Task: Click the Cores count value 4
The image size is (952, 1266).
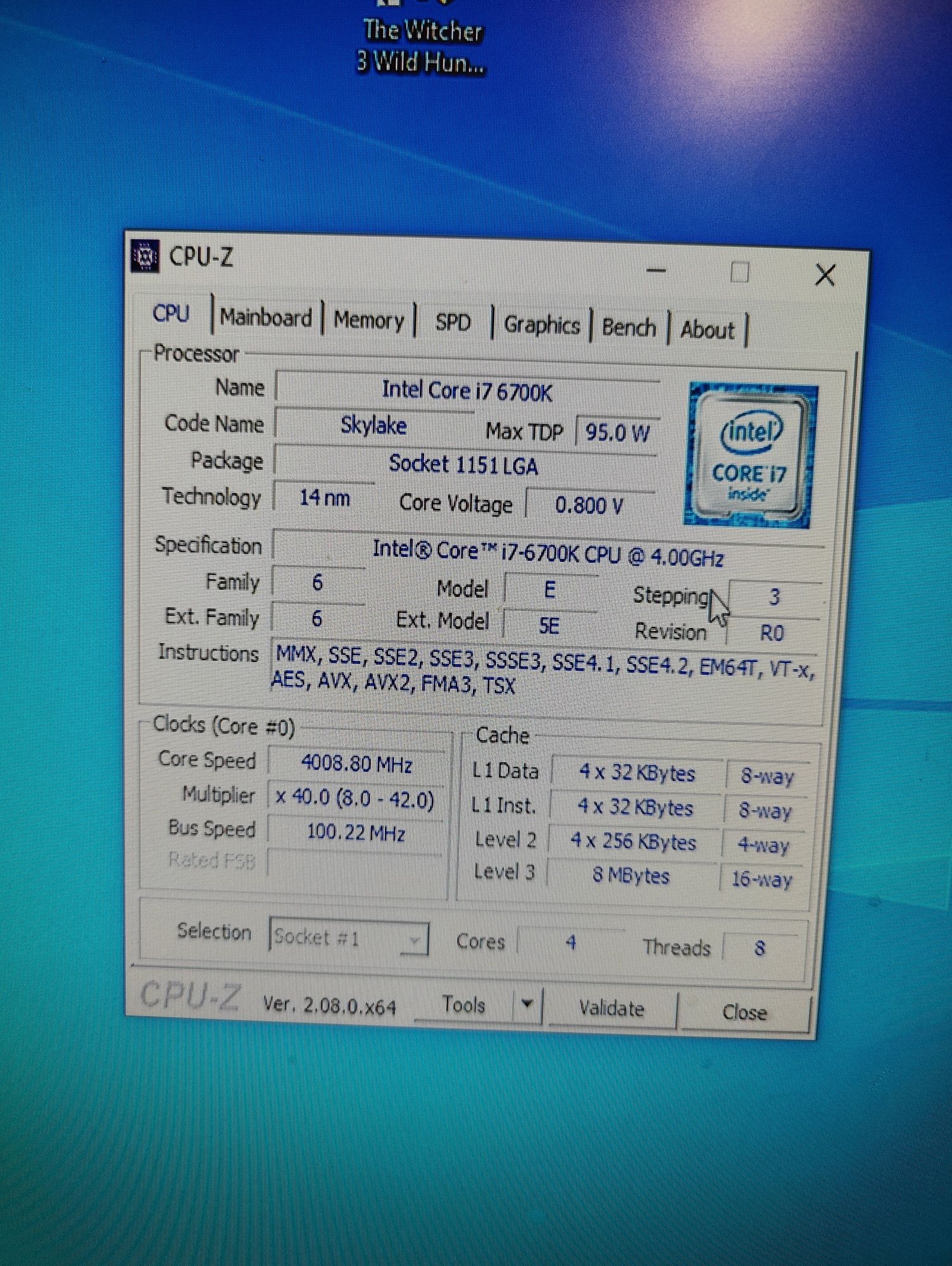Action: click(x=570, y=943)
